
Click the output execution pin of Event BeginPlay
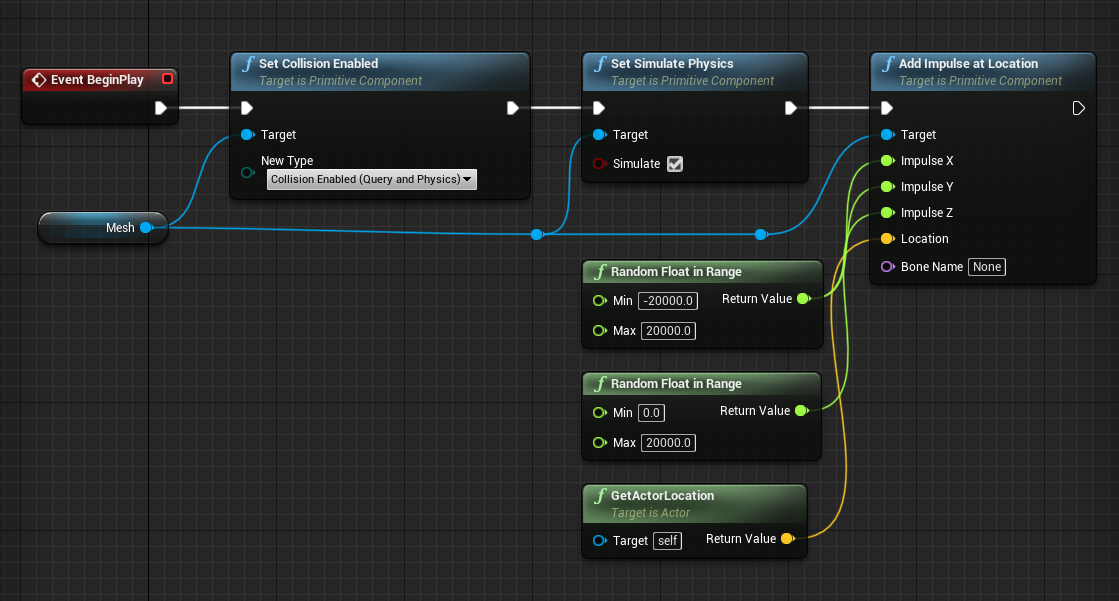[x=162, y=108]
